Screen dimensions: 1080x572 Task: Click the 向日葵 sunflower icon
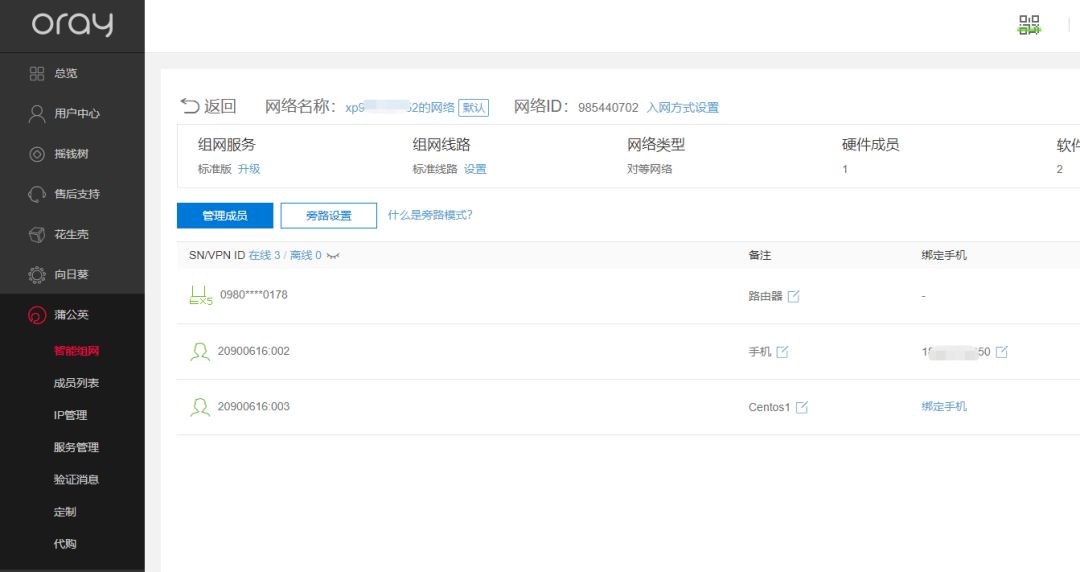tap(37, 274)
